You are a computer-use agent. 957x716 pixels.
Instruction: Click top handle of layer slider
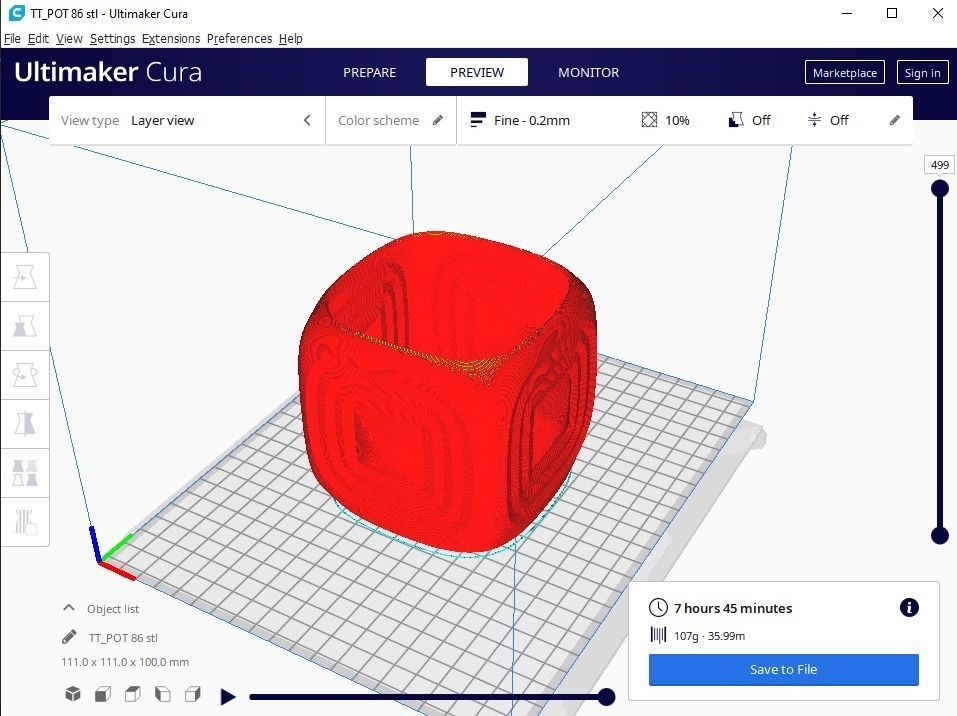point(940,187)
